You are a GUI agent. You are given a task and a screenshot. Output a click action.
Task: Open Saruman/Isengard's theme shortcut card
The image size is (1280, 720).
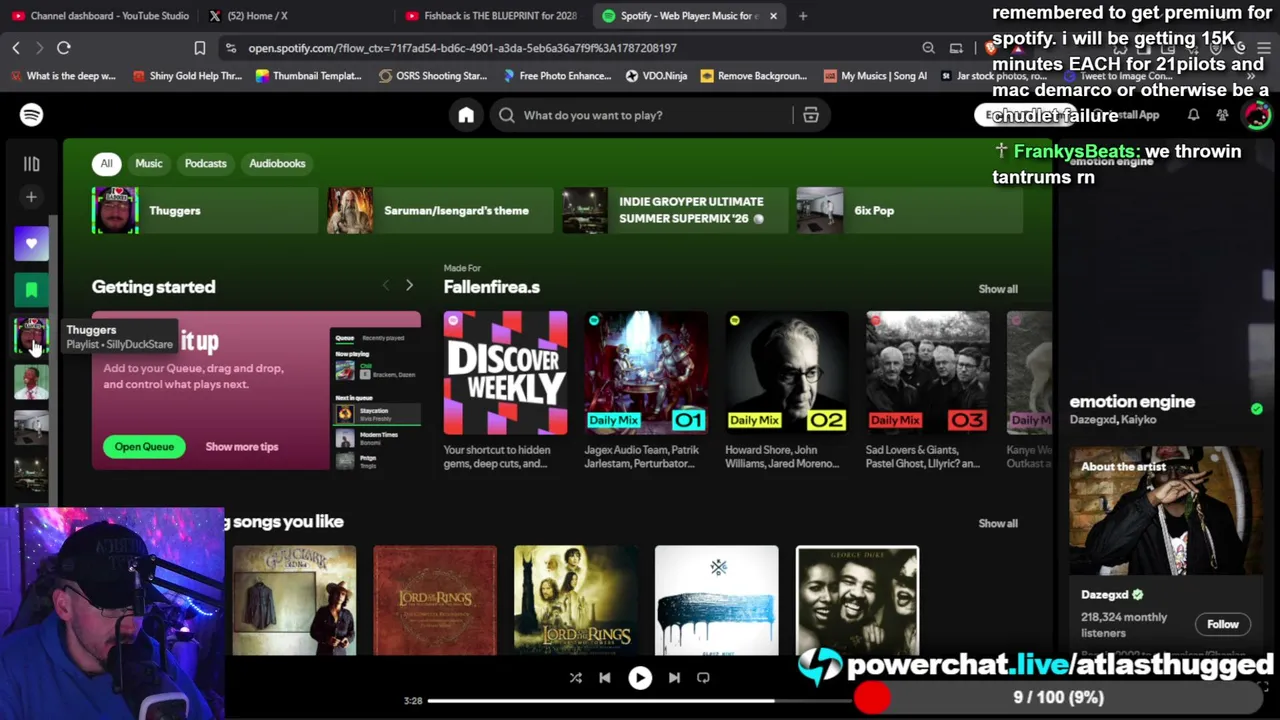(x=440, y=211)
